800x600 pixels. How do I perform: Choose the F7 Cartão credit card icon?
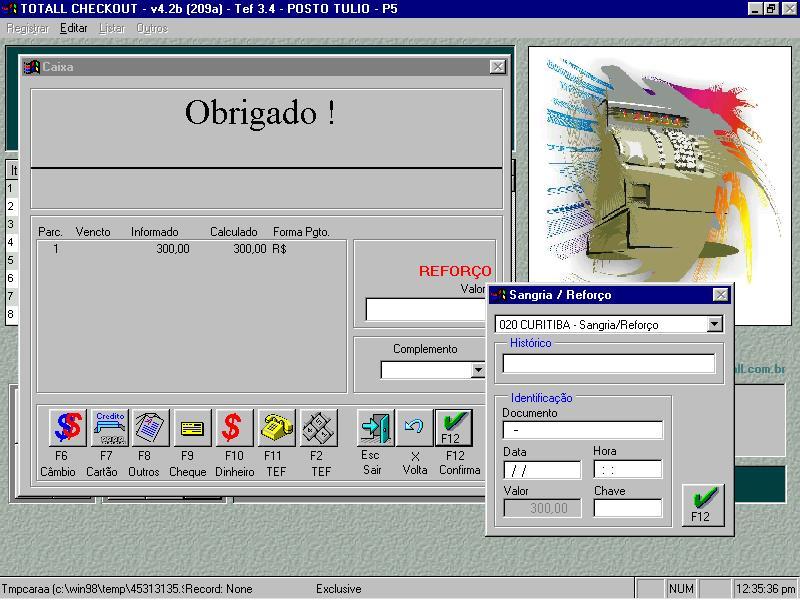110,428
